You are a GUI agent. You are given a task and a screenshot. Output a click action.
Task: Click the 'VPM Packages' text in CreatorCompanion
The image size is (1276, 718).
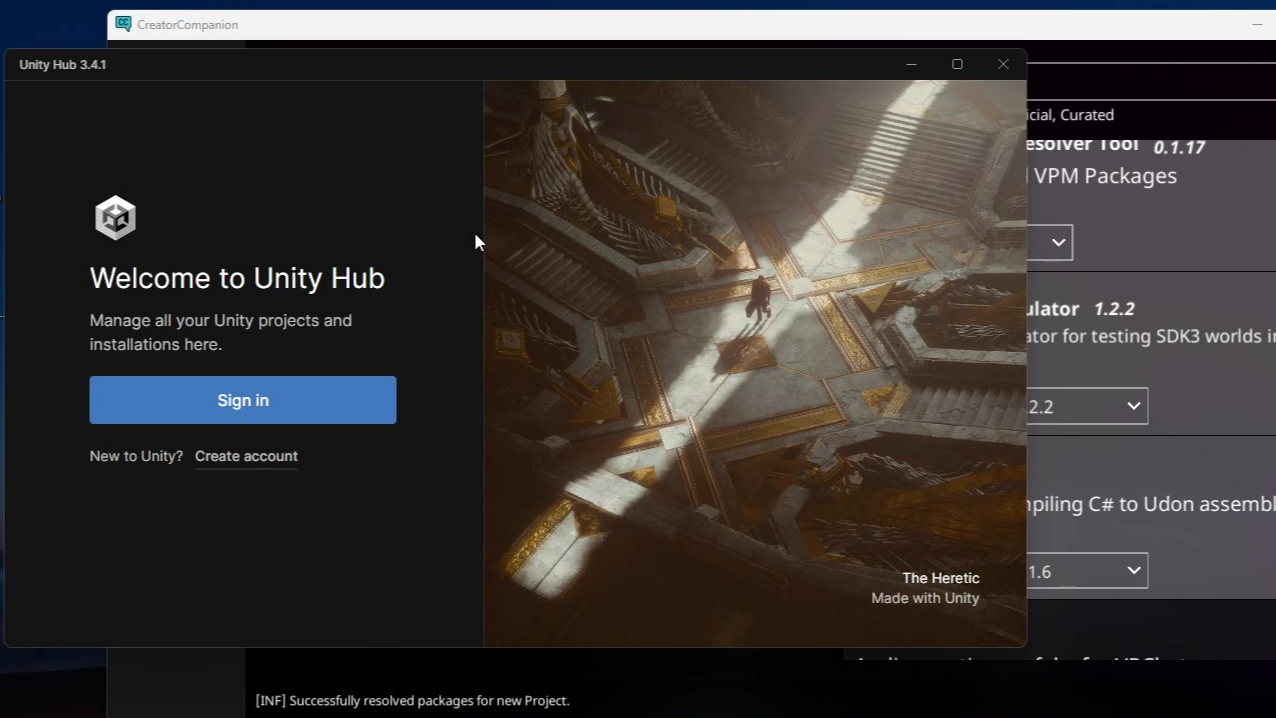[1105, 176]
